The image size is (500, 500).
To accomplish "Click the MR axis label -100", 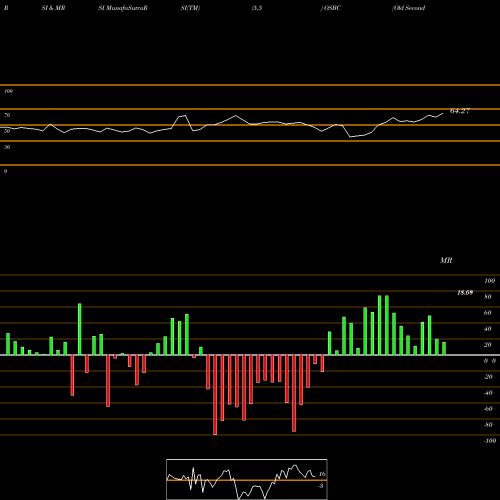I will click(x=490, y=441).
